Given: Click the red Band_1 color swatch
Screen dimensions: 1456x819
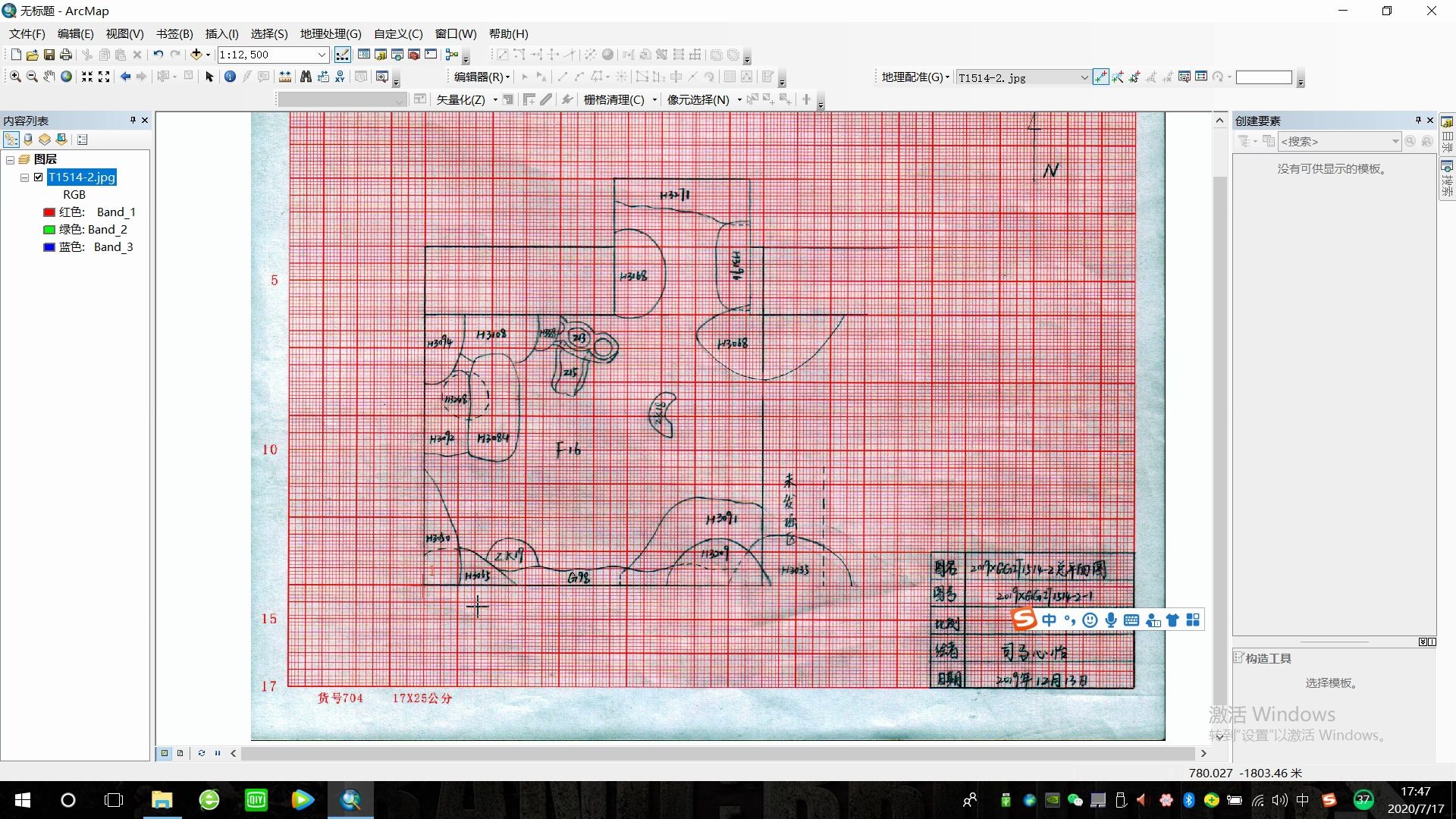Looking at the screenshot, I should click(x=49, y=212).
